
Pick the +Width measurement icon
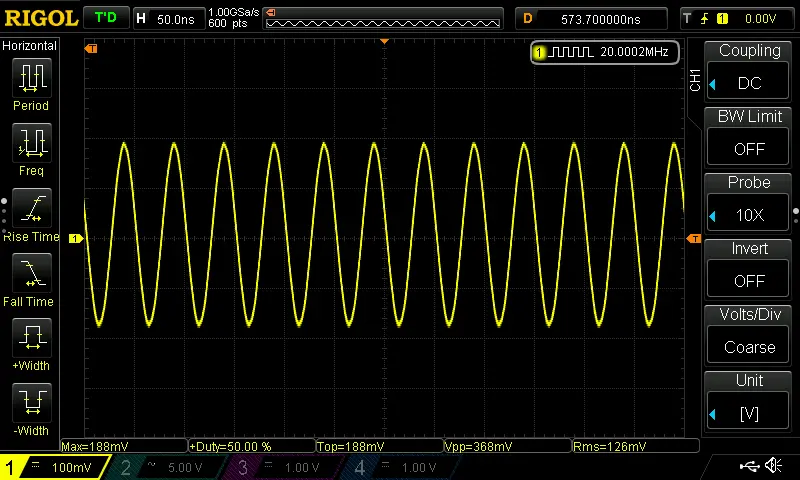point(31,338)
